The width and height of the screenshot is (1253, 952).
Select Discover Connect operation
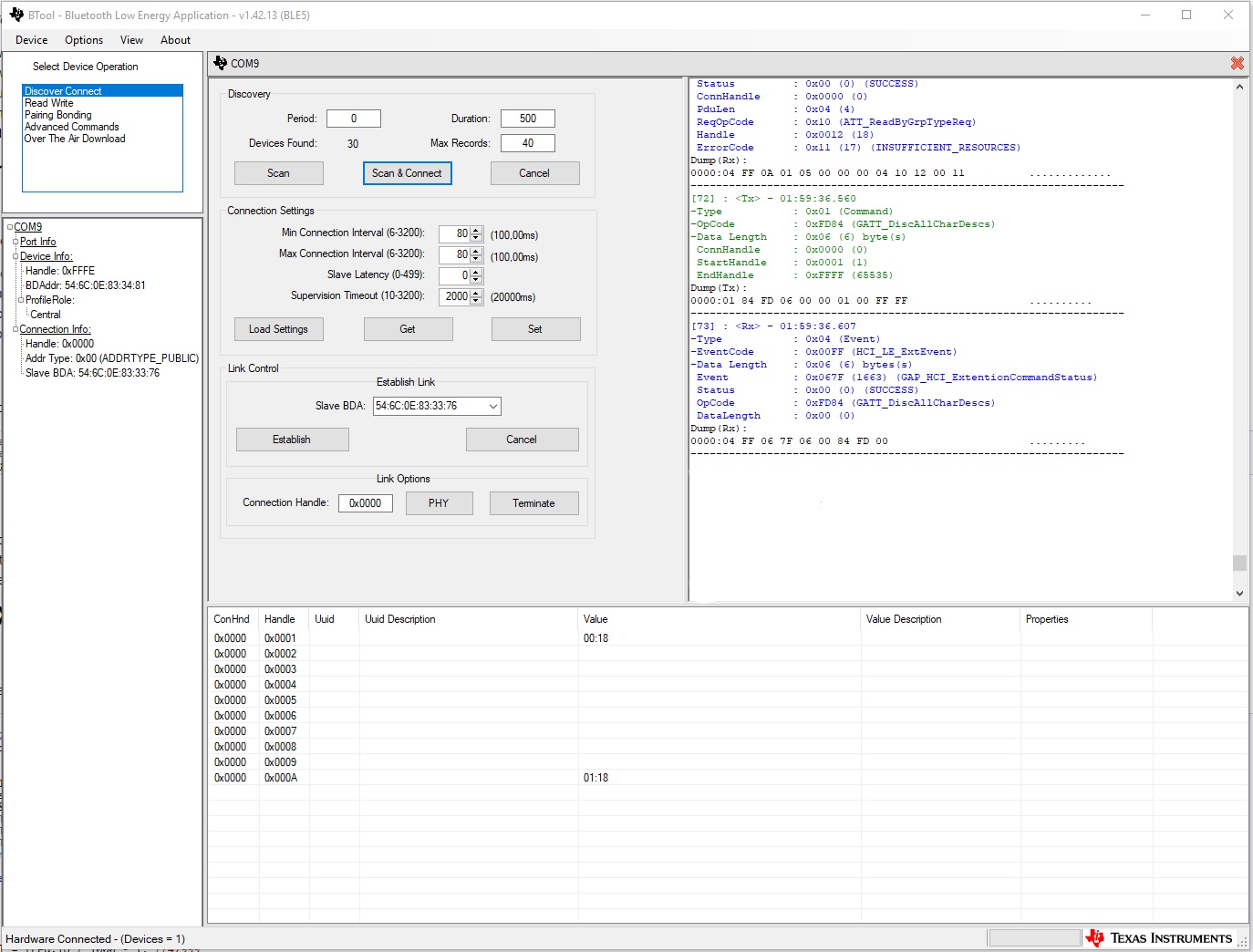click(x=102, y=91)
